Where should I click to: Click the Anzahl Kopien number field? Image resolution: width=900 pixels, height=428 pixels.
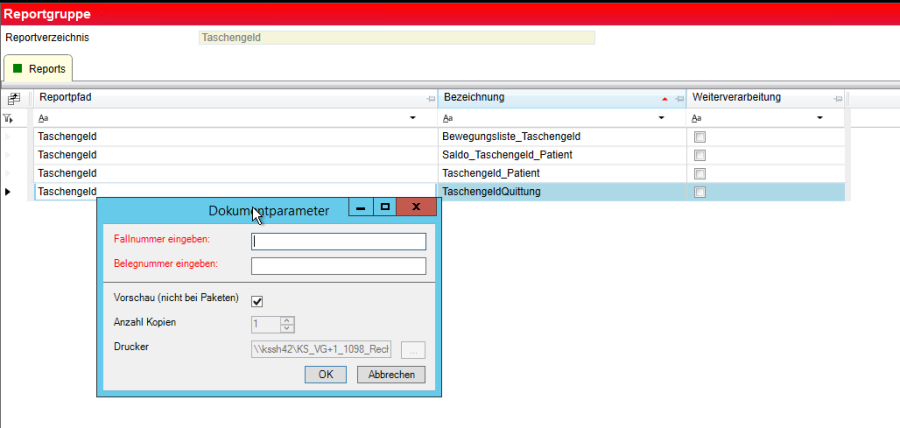pyautogui.click(x=266, y=325)
